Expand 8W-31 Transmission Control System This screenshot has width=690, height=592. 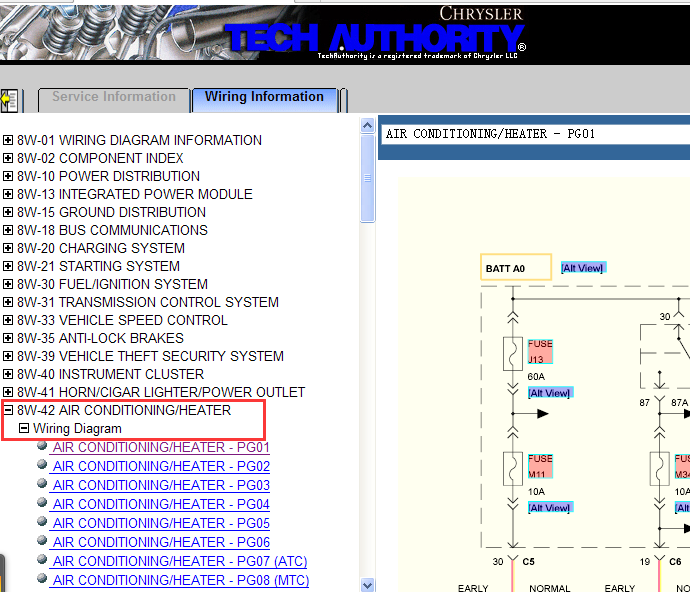coord(7,302)
